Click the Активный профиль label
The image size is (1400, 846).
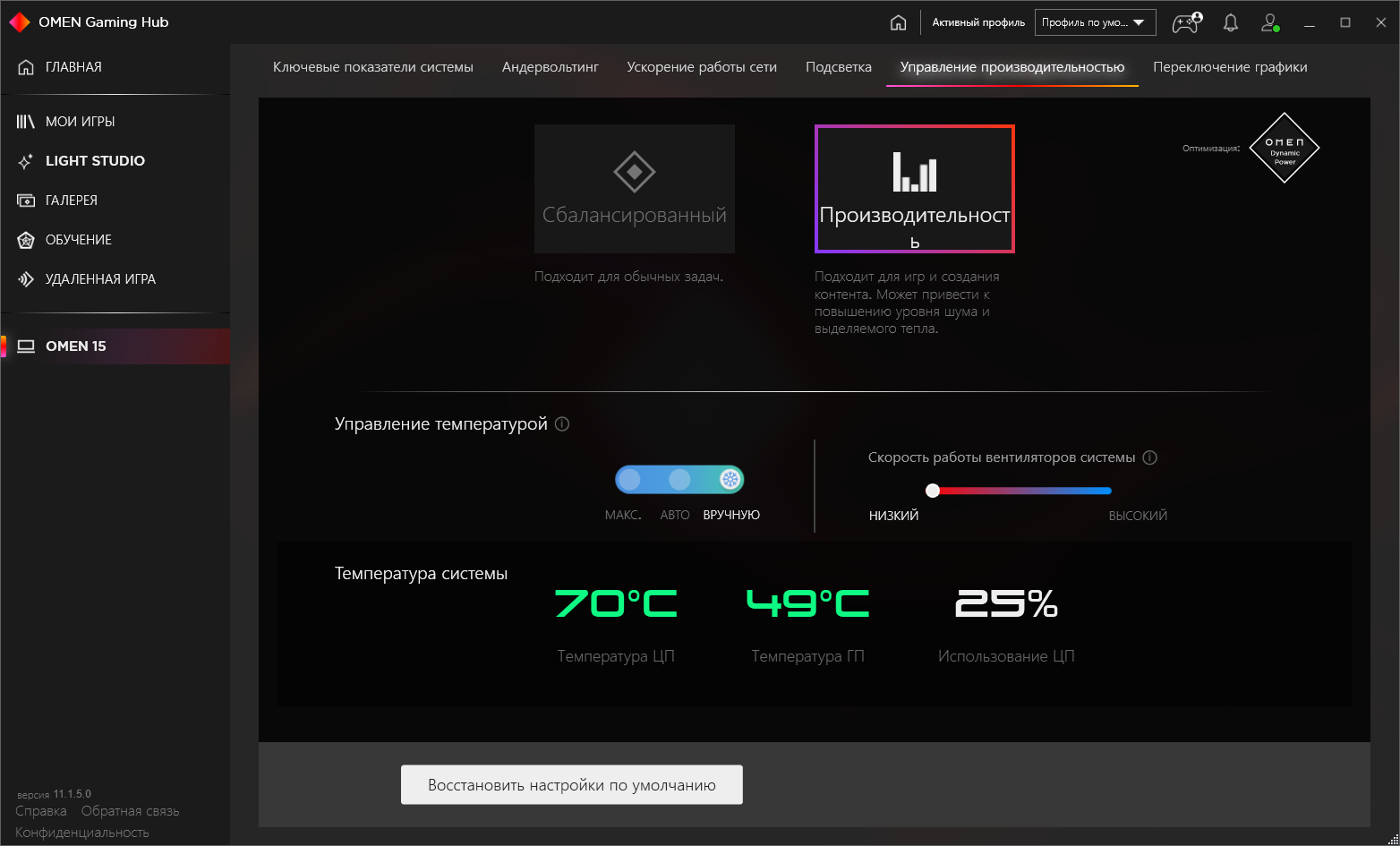pyautogui.click(x=978, y=22)
